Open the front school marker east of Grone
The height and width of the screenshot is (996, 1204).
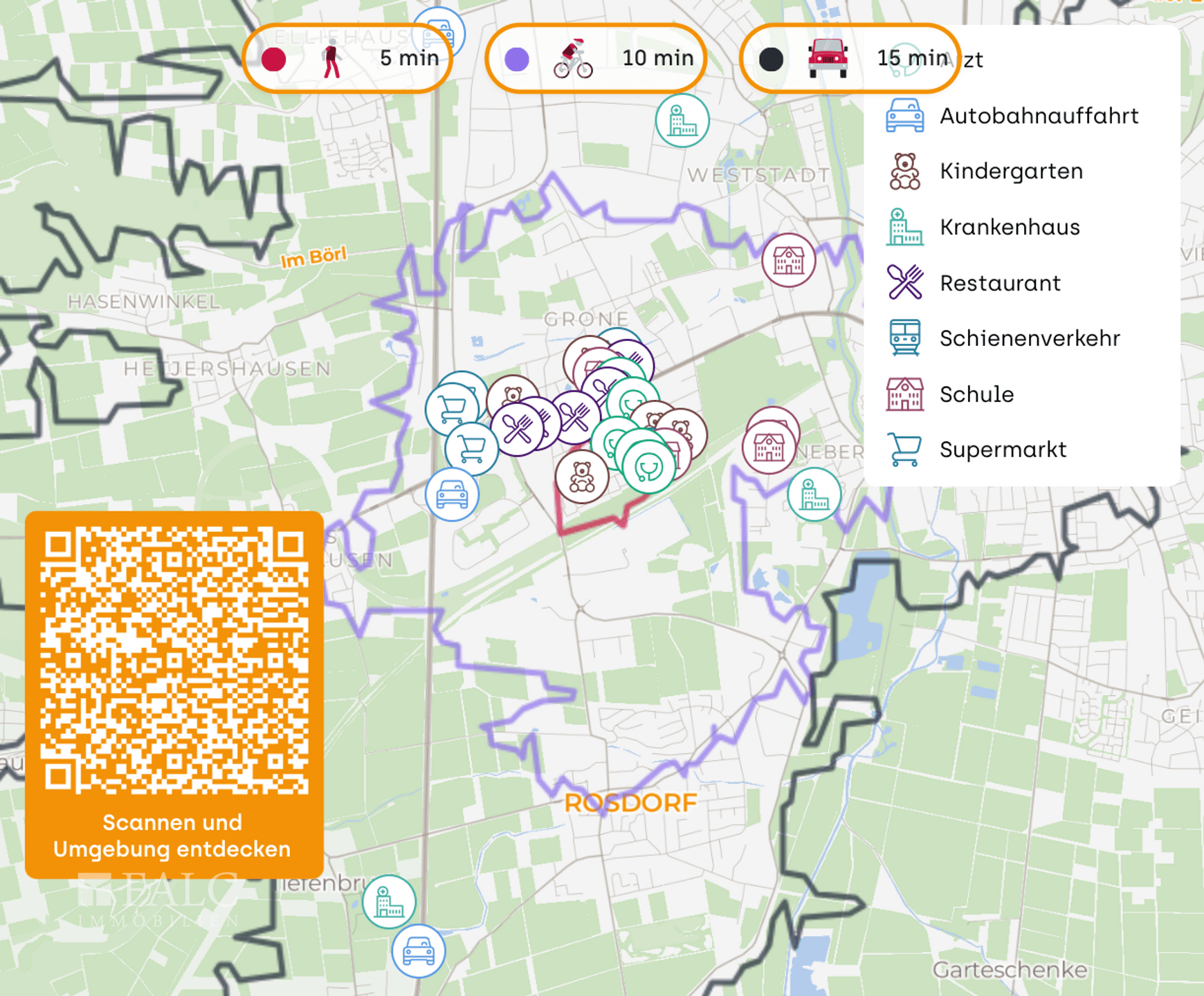[769, 447]
